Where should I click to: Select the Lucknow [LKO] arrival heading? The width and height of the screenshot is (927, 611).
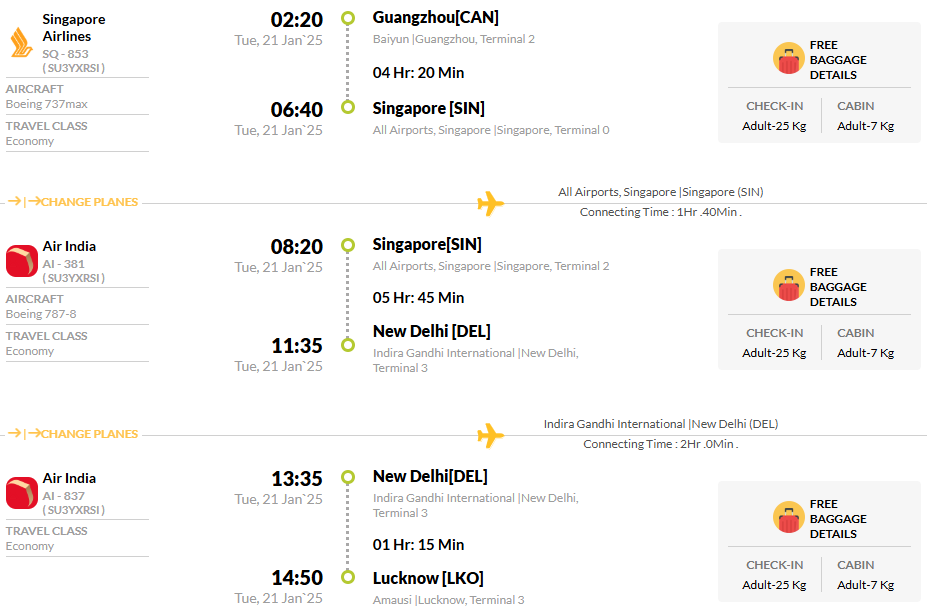tap(428, 578)
